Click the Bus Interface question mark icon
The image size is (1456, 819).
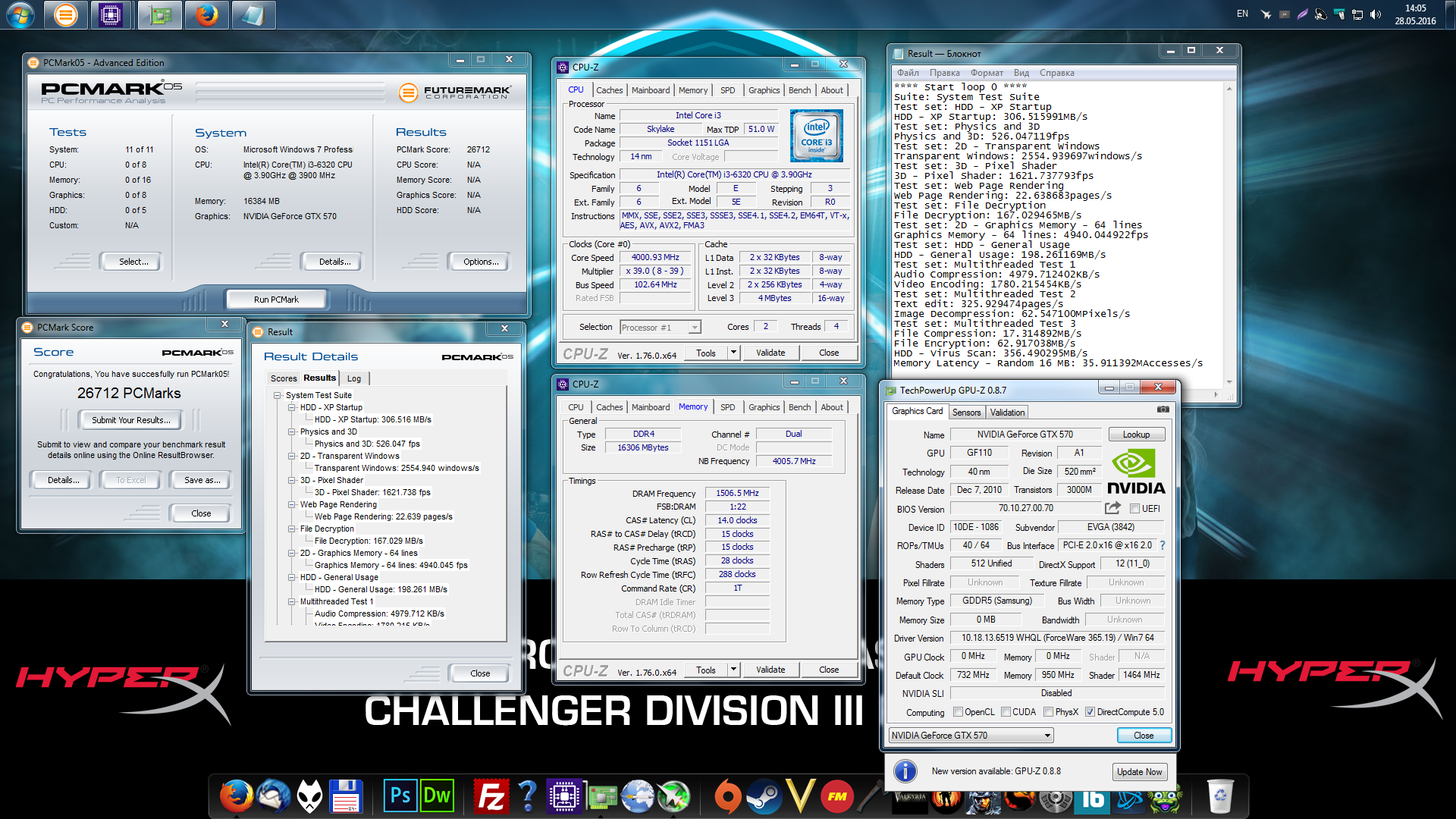pyautogui.click(x=1162, y=545)
